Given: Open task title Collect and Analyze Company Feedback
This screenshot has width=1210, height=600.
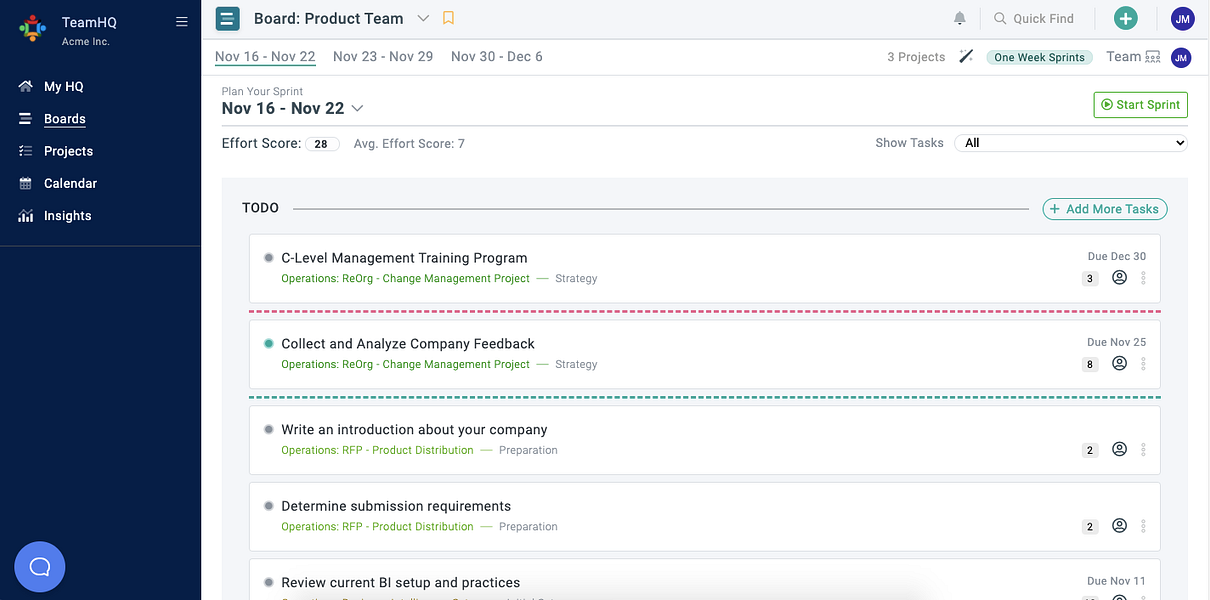Looking at the screenshot, I should point(408,344).
